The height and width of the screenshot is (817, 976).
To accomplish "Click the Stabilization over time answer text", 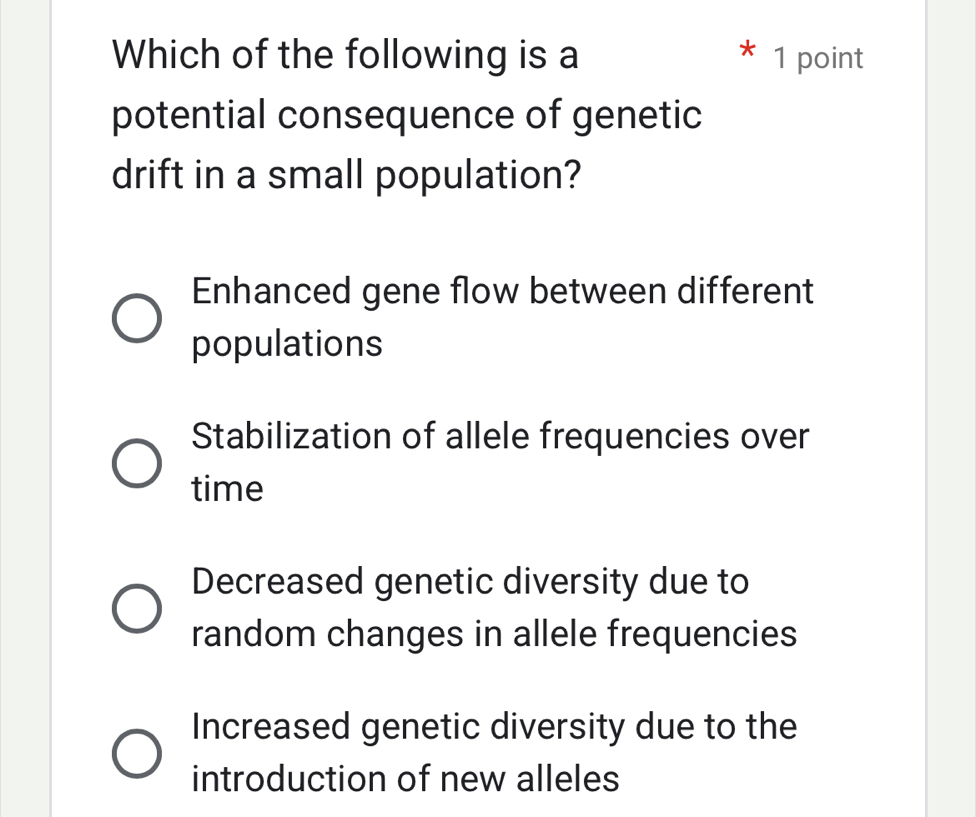I will click(500, 461).
